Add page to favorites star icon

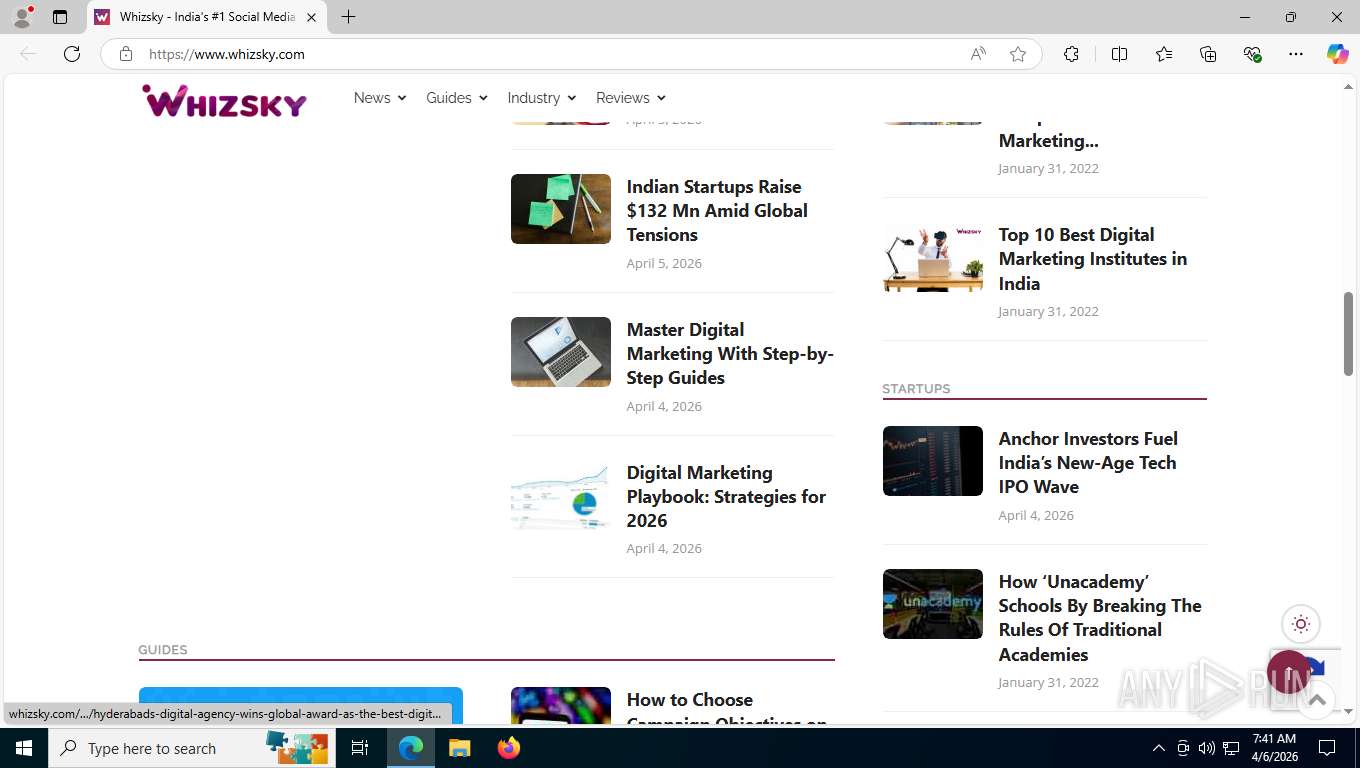1018,54
